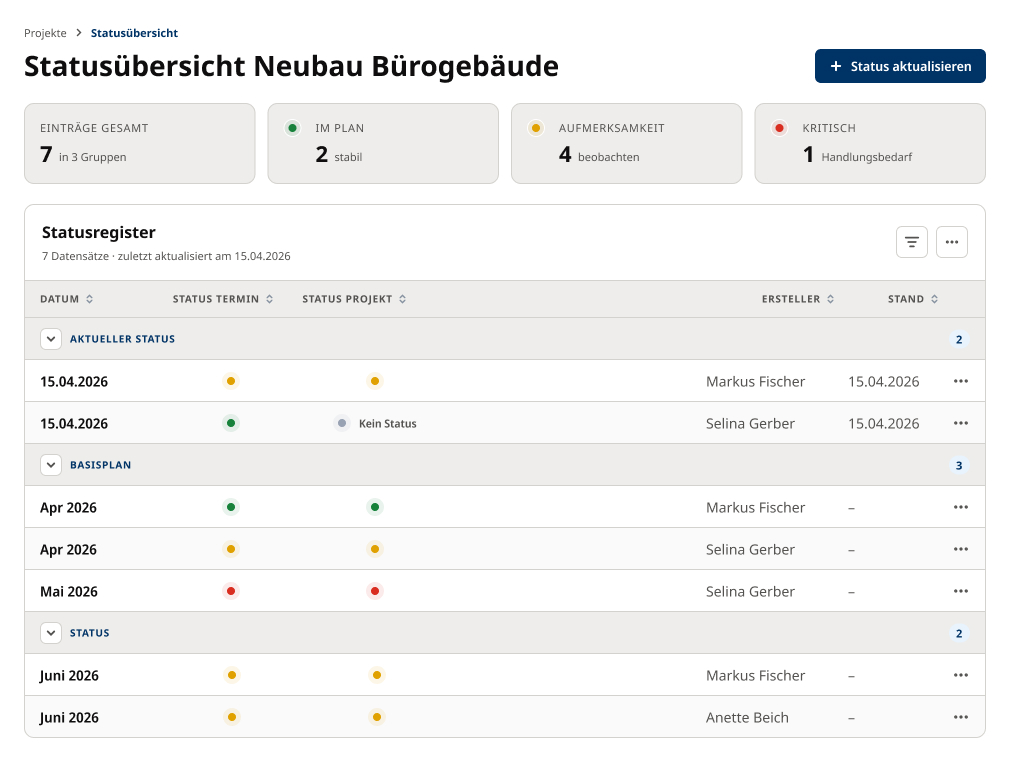This screenshot has width=1010, height=762.
Task: Click the yellow dot in Aufmerksamkeit card
Action: coord(536,128)
